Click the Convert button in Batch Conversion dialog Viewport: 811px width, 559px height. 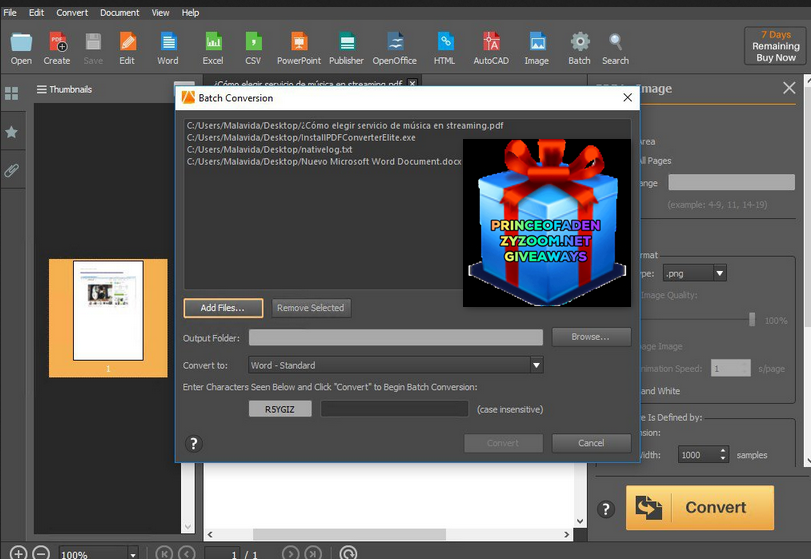coord(503,443)
